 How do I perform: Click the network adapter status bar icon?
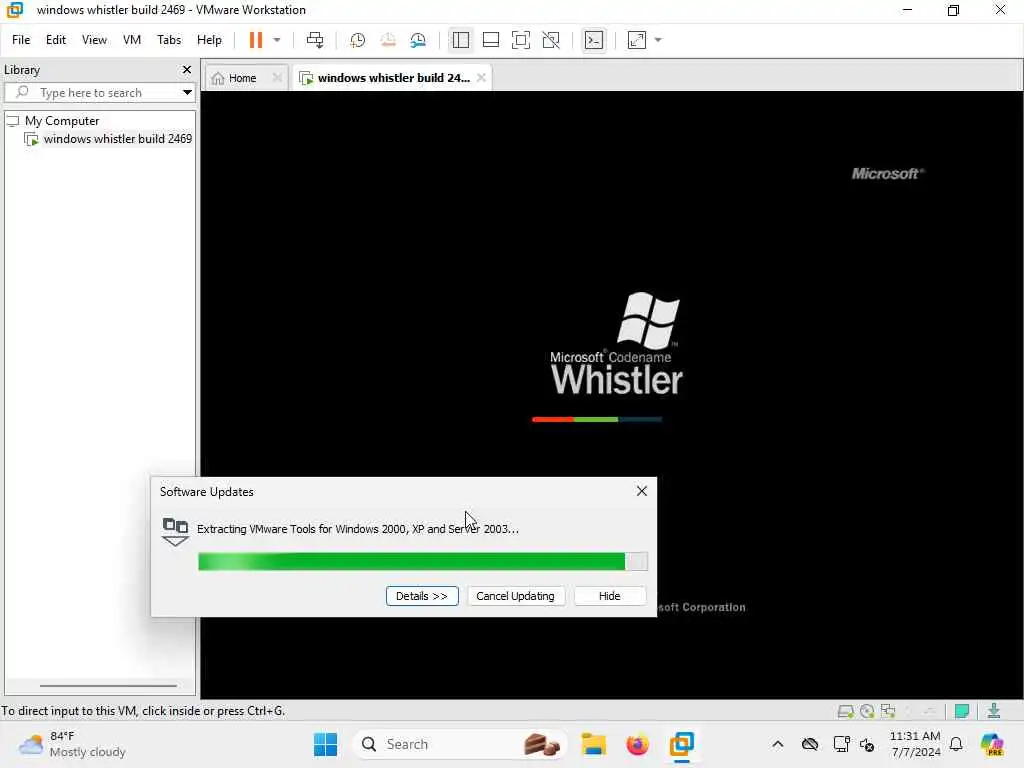pyautogui.click(x=888, y=711)
